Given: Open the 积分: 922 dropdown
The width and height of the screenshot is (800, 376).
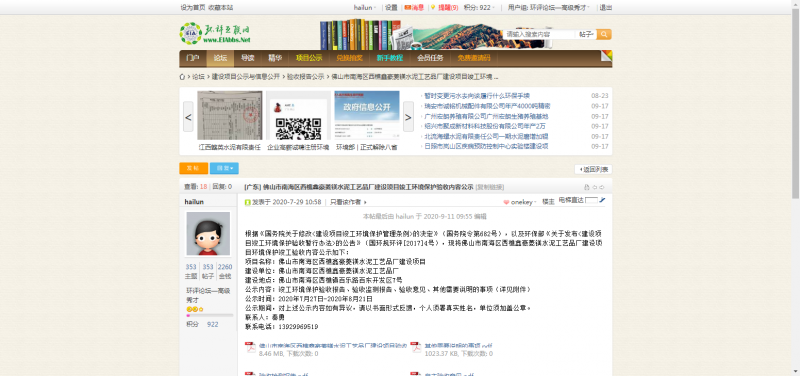Looking at the screenshot, I should [480, 8].
